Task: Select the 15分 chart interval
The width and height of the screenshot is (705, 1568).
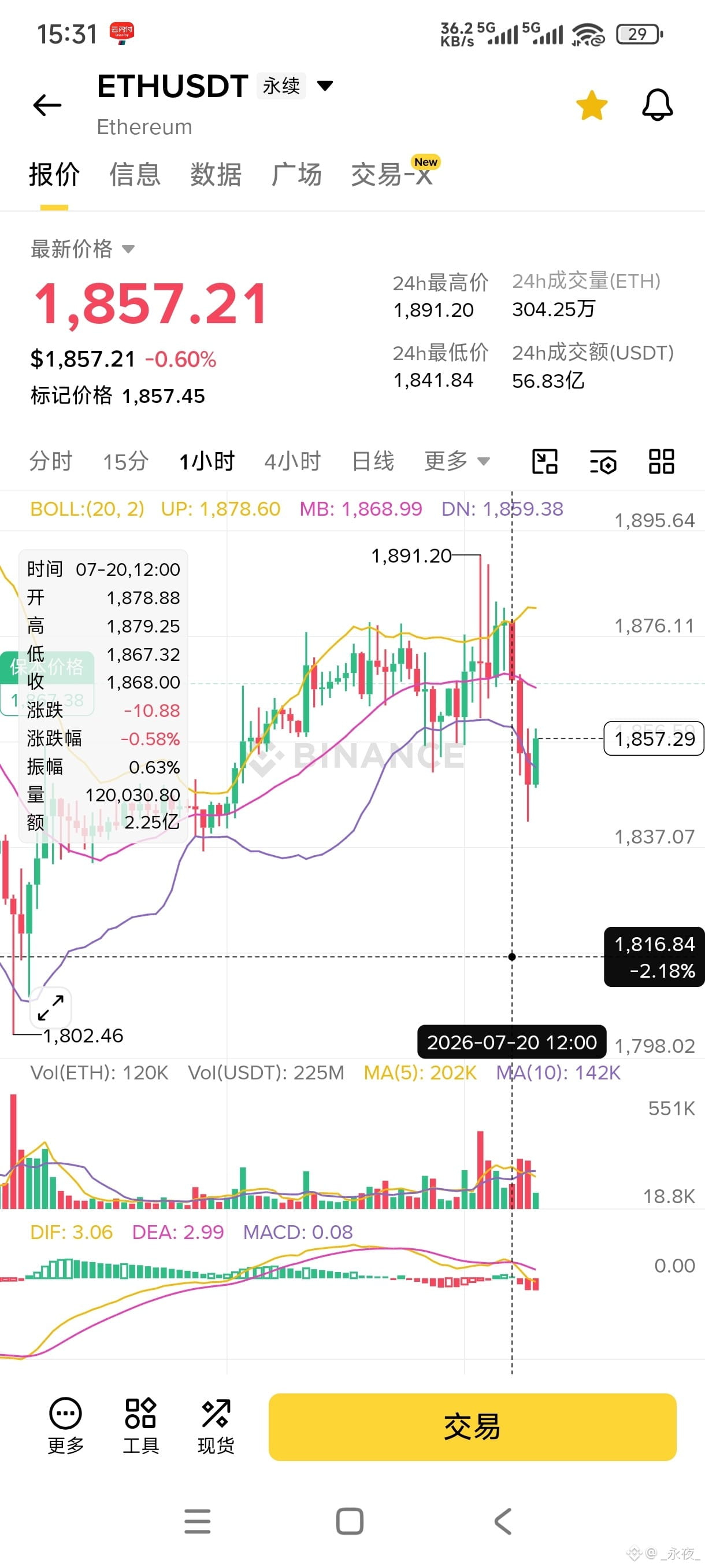Action: click(x=125, y=461)
